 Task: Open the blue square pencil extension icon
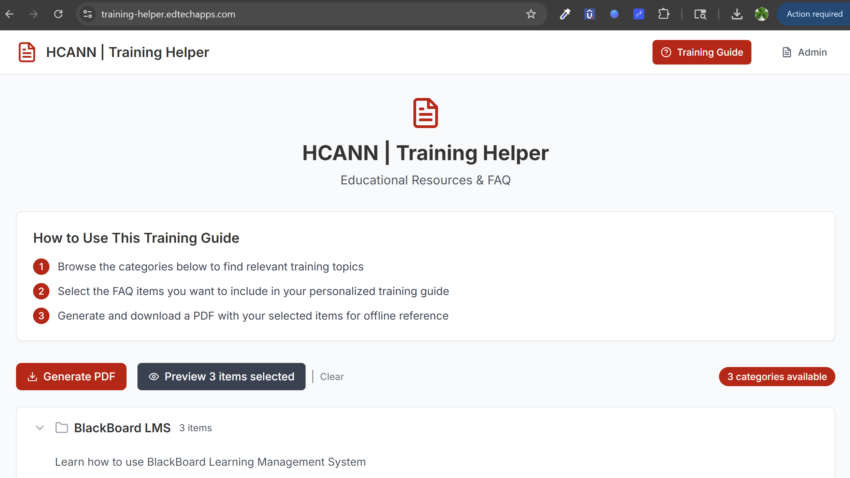[x=639, y=14]
